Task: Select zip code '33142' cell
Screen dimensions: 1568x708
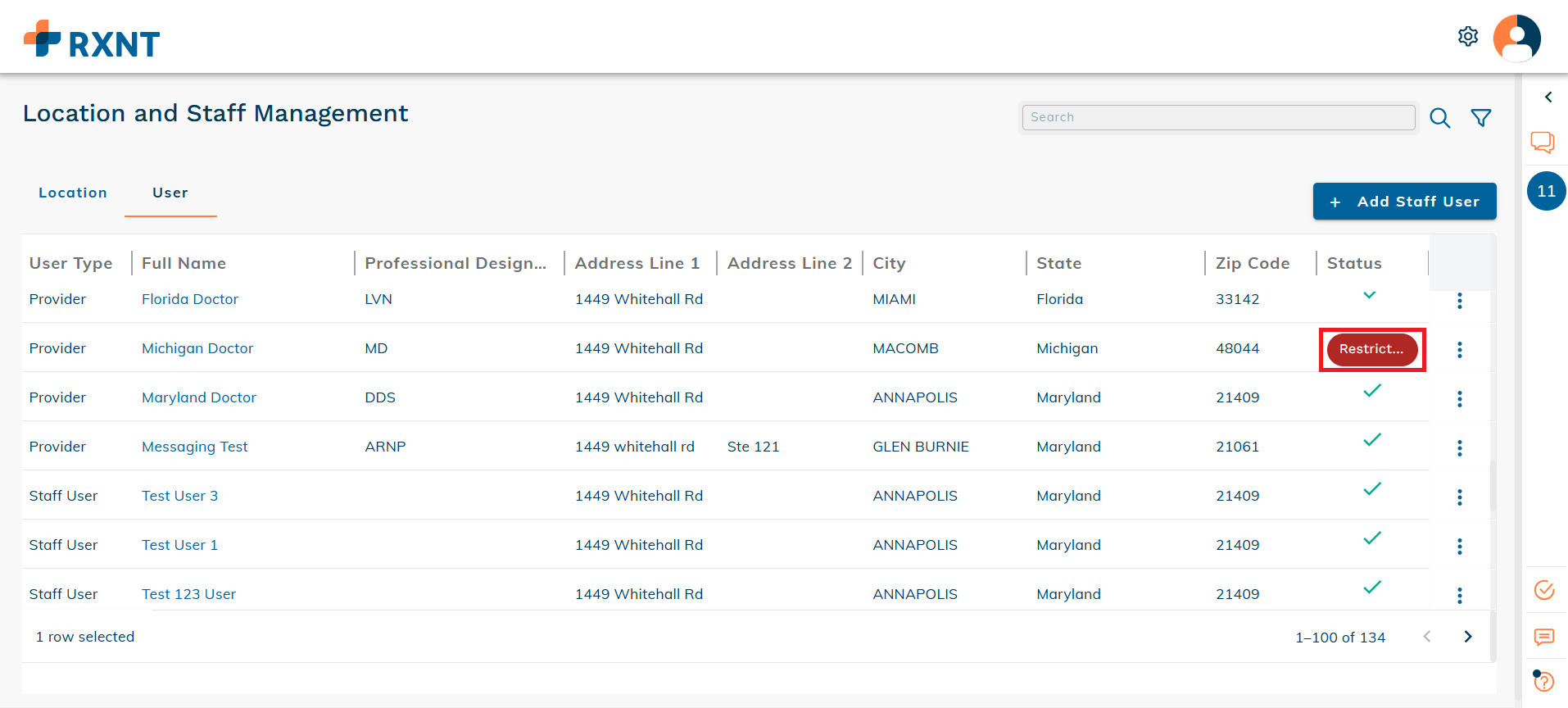Action: tap(1238, 299)
